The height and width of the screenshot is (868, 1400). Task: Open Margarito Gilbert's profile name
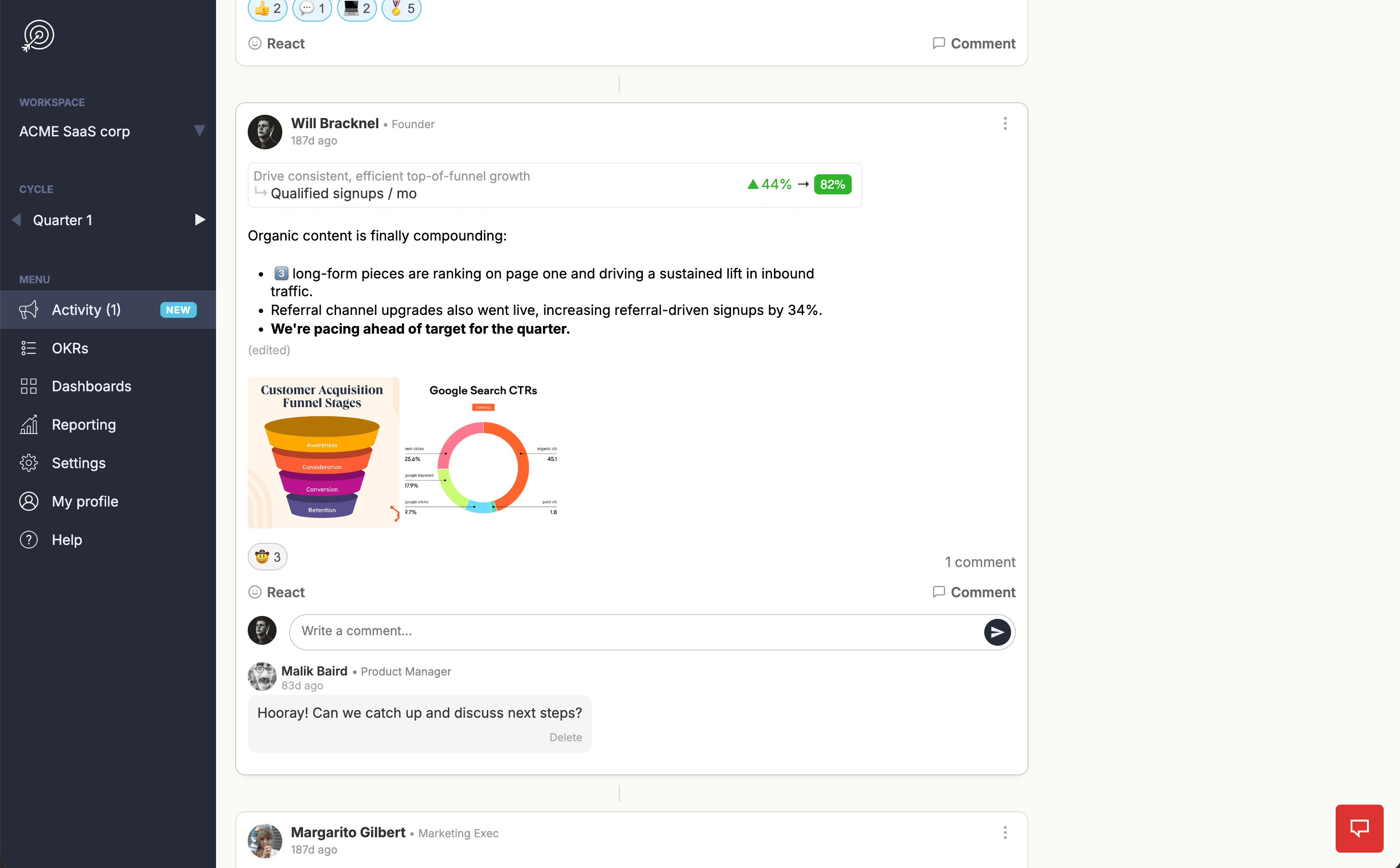coord(349,832)
